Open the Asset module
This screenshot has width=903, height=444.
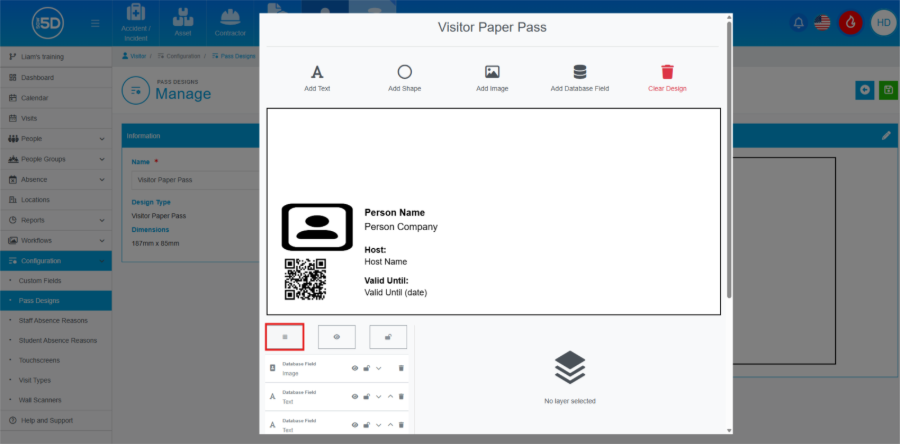183,23
